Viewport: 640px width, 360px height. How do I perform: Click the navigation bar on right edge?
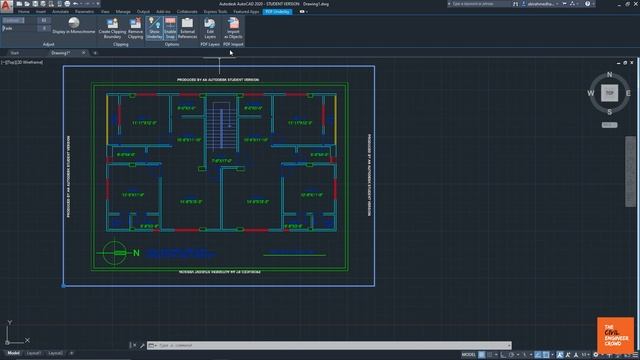tap(630, 171)
